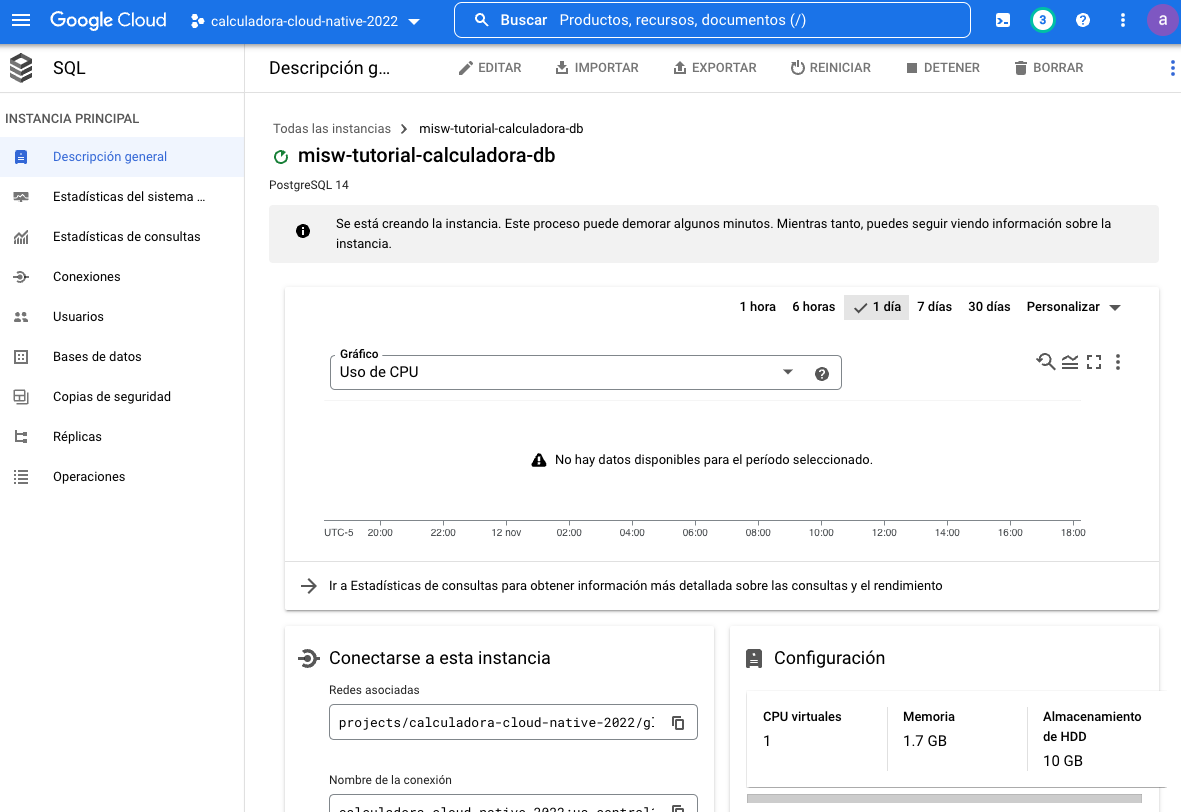This screenshot has height=812, width=1181.
Task: Toggle the chart legend icon
Action: pos(1070,362)
